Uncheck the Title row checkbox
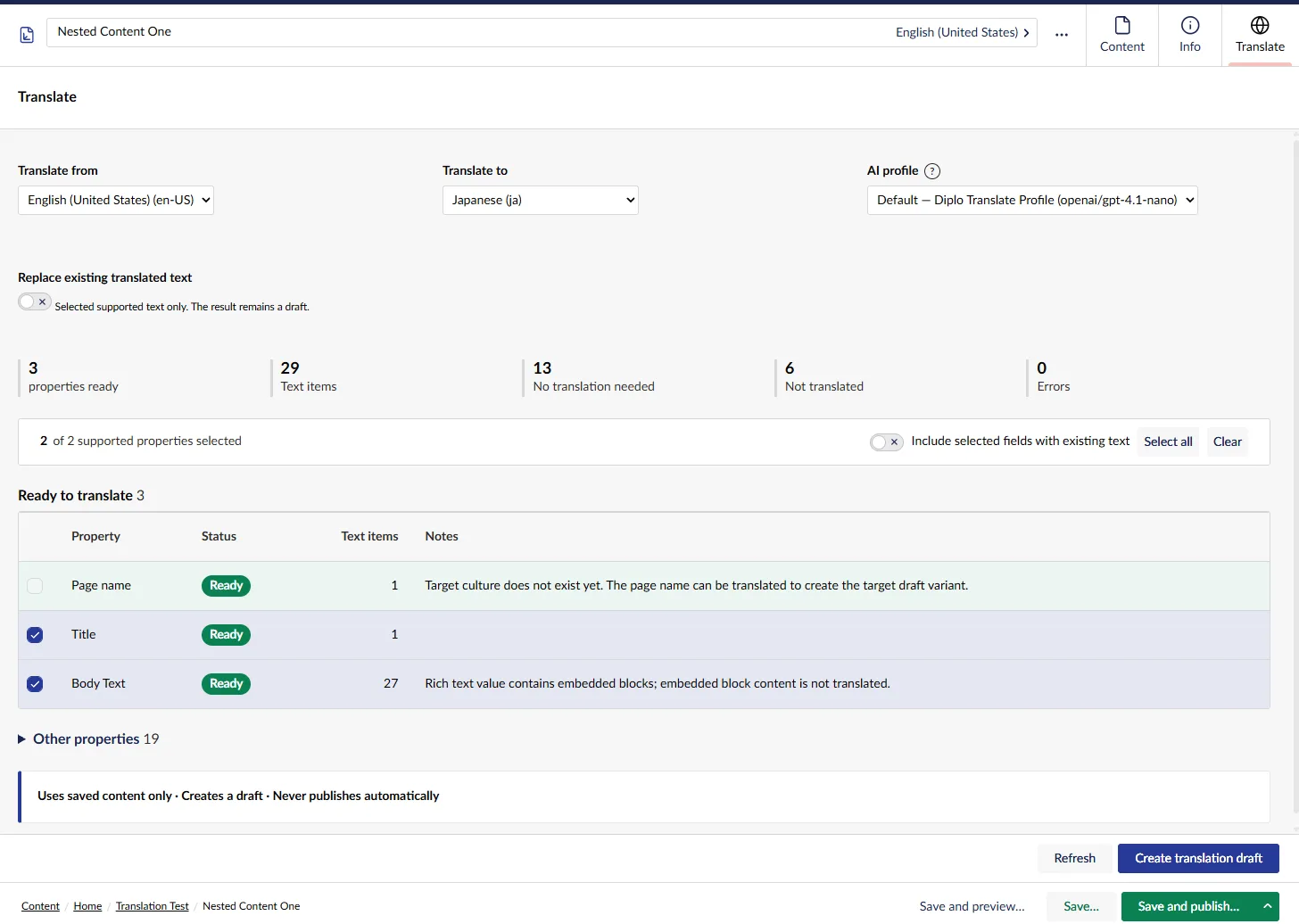1299x924 pixels. tap(35, 635)
